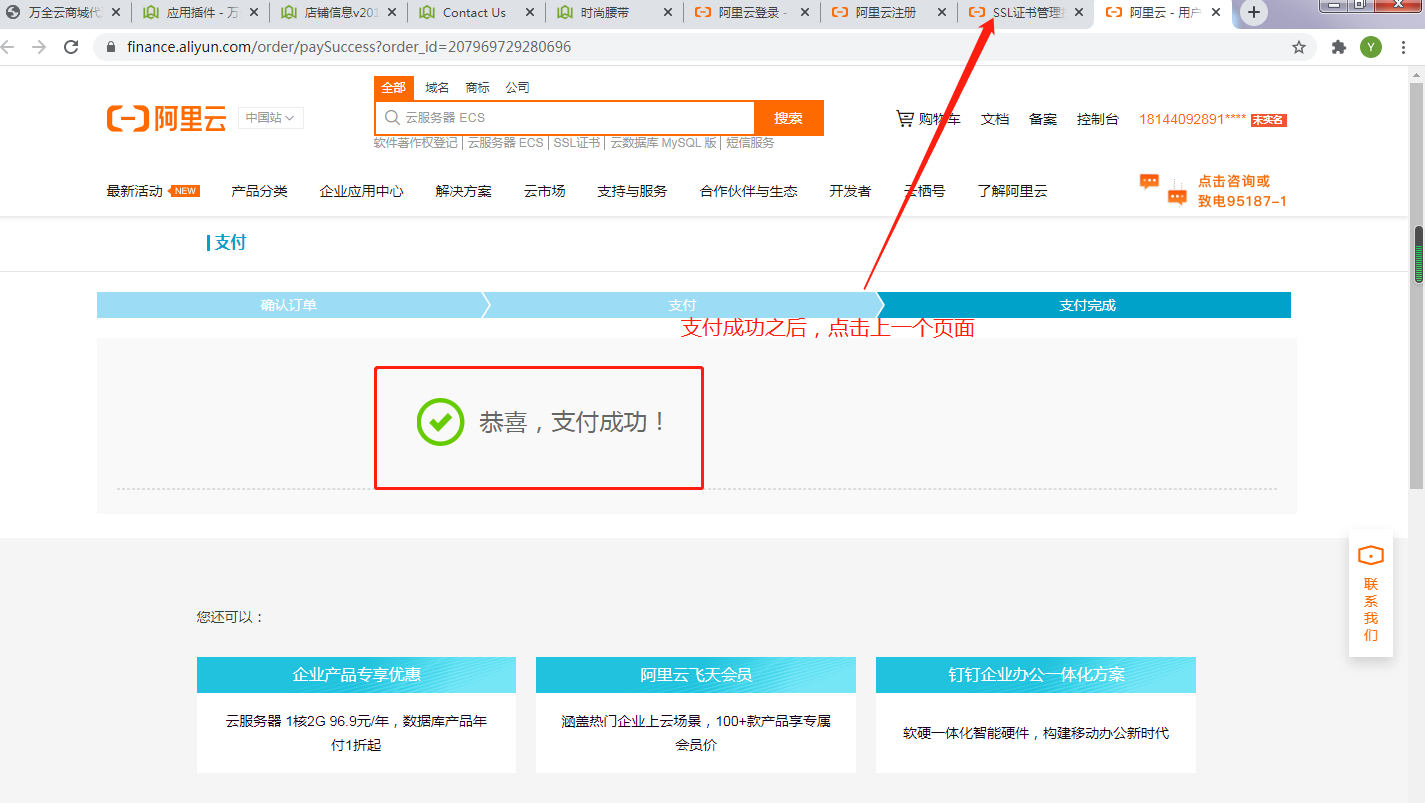Image resolution: width=1425 pixels, height=803 pixels.
Task: Close the SSL证书管理 tab
Action: click(x=1079, y=13)
